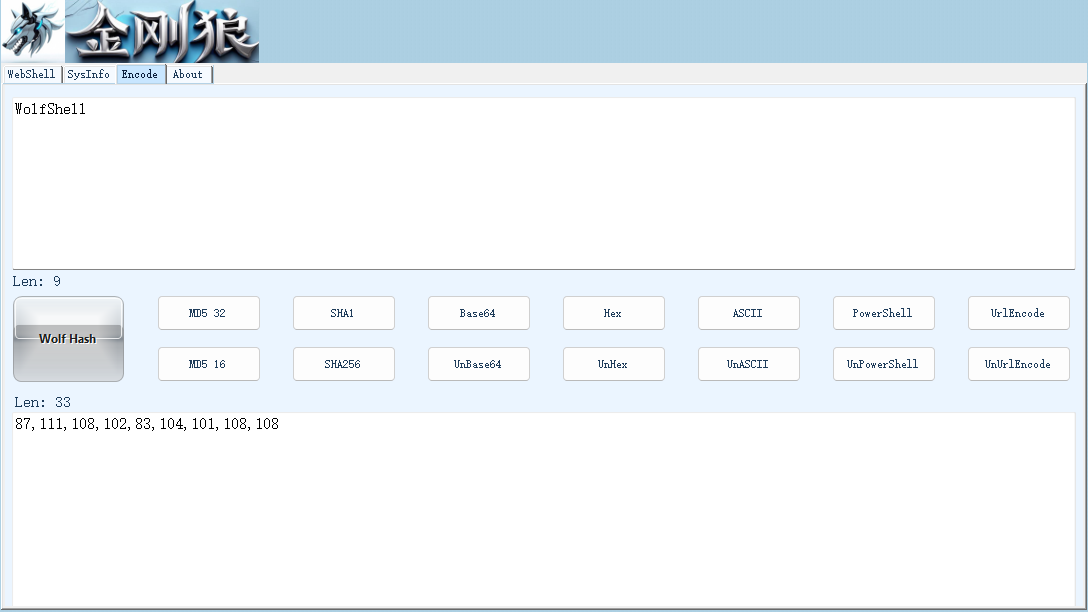Click in the output text area with ASCII codes
This screenshot has width=1088, height=612.
point(543,510)
